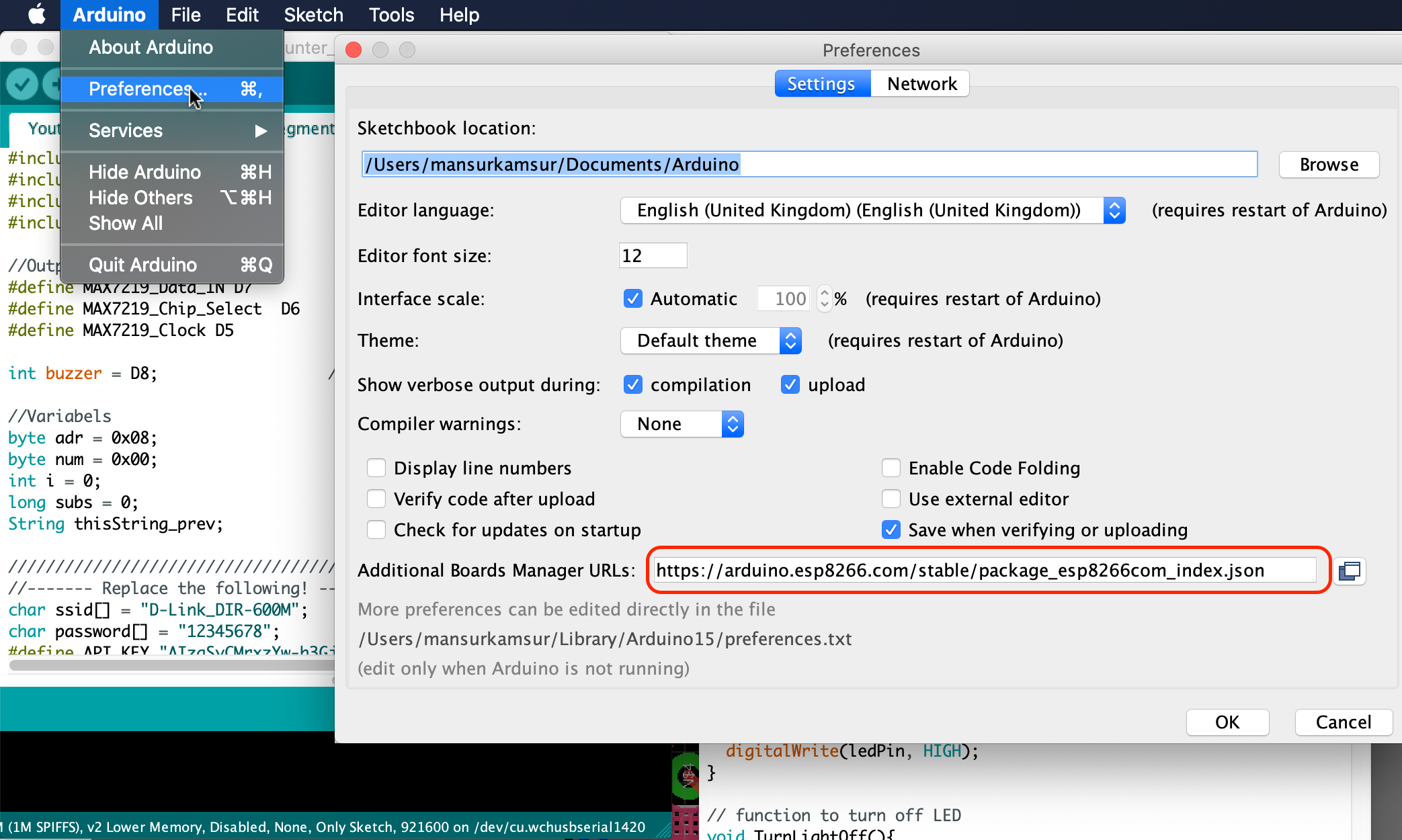Open the Additional Boards Manager URLs editor window

[1350, 571]
